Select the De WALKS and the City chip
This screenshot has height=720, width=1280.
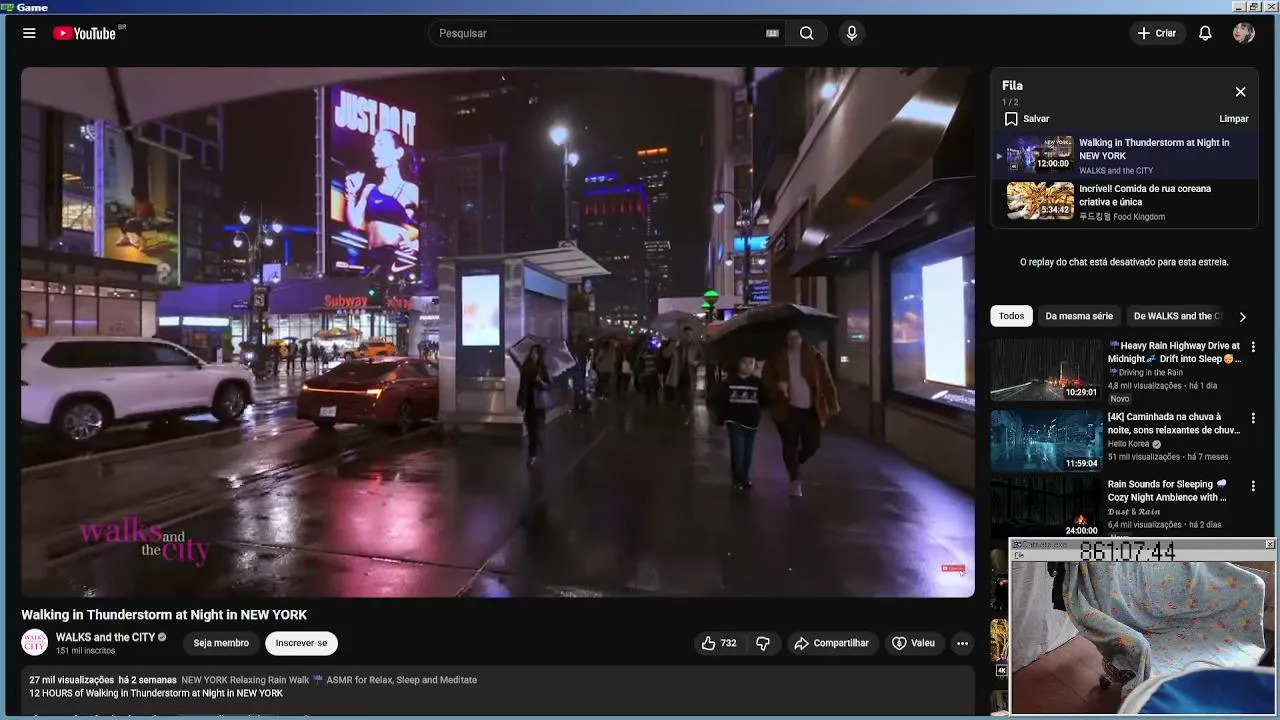[1177, 316]
